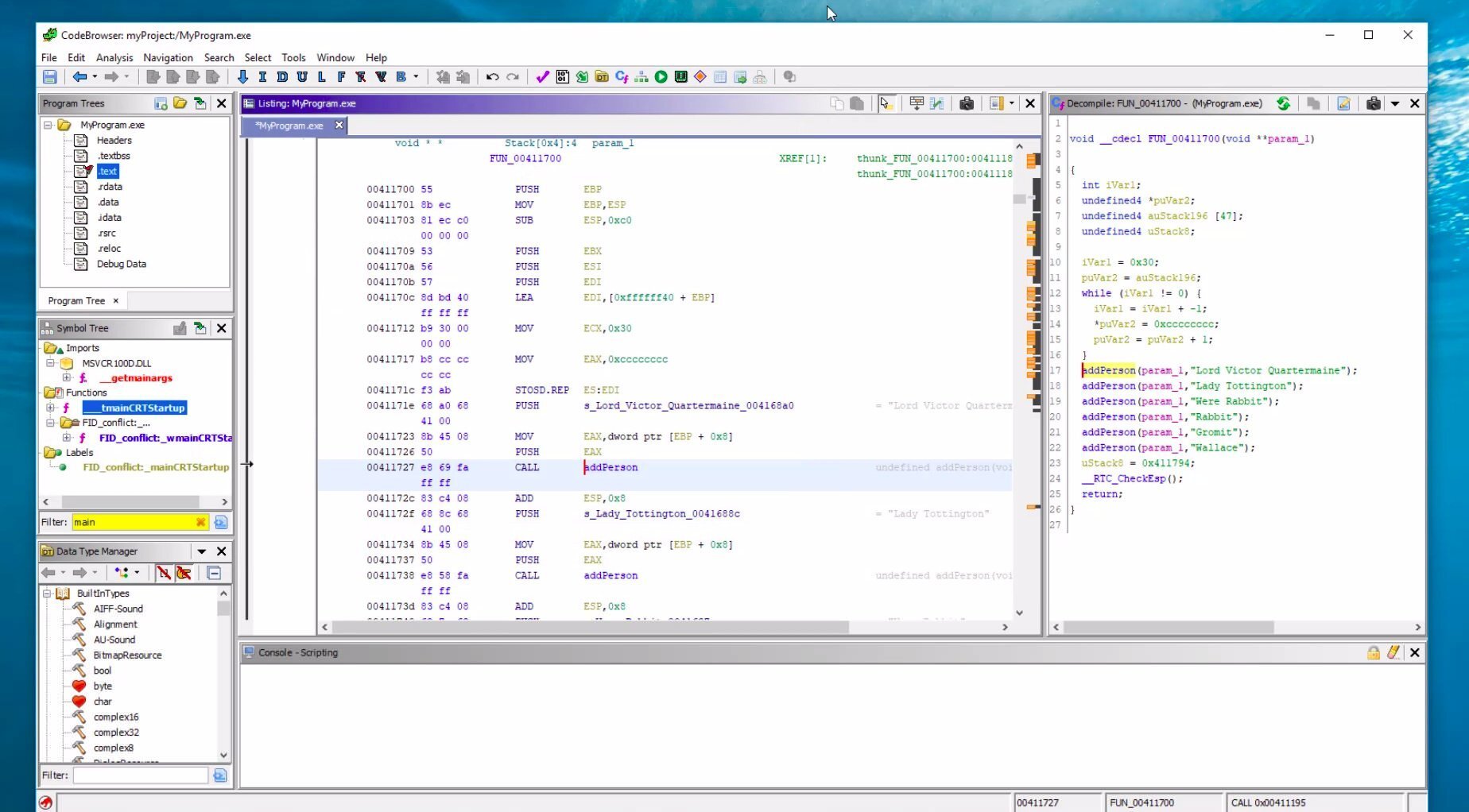Select the Program Tree tab
Screen dimensions: 1469x812
76,301
